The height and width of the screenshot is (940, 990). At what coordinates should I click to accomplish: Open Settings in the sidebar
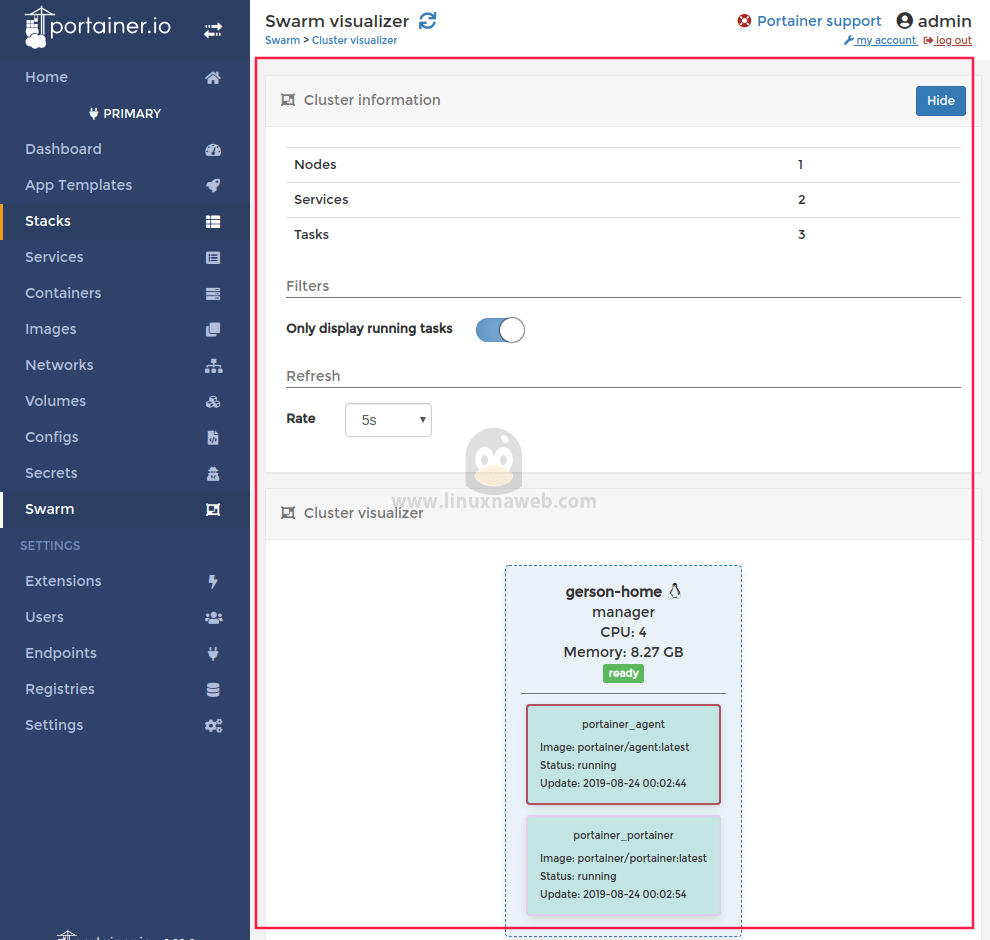pos(125,725)
